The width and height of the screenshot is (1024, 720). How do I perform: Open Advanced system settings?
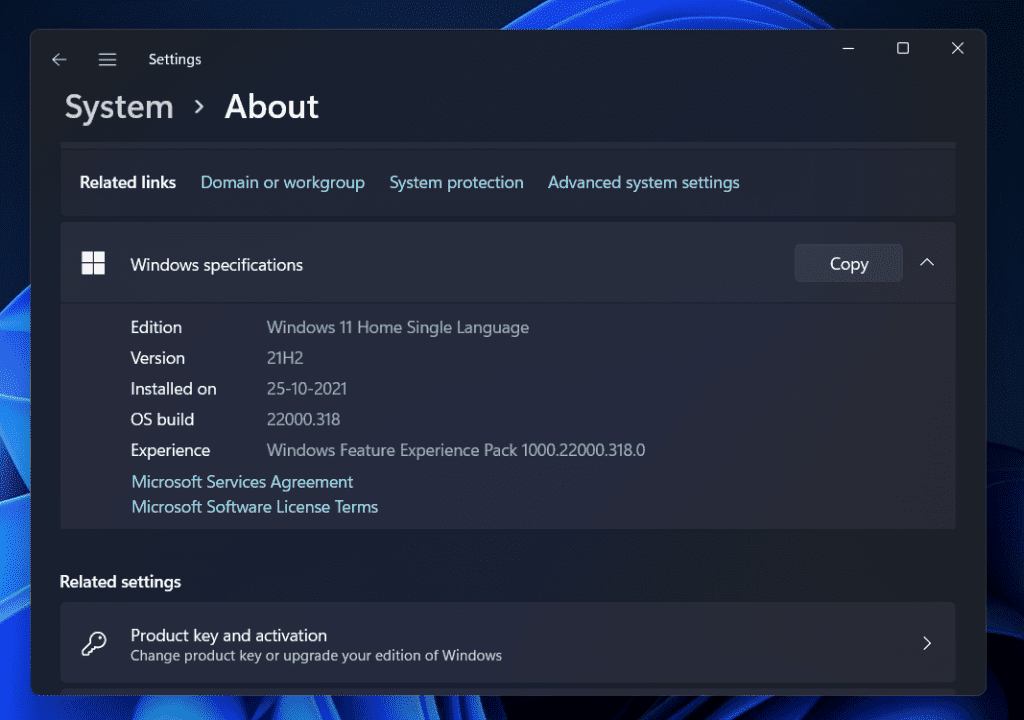[643, 182]
